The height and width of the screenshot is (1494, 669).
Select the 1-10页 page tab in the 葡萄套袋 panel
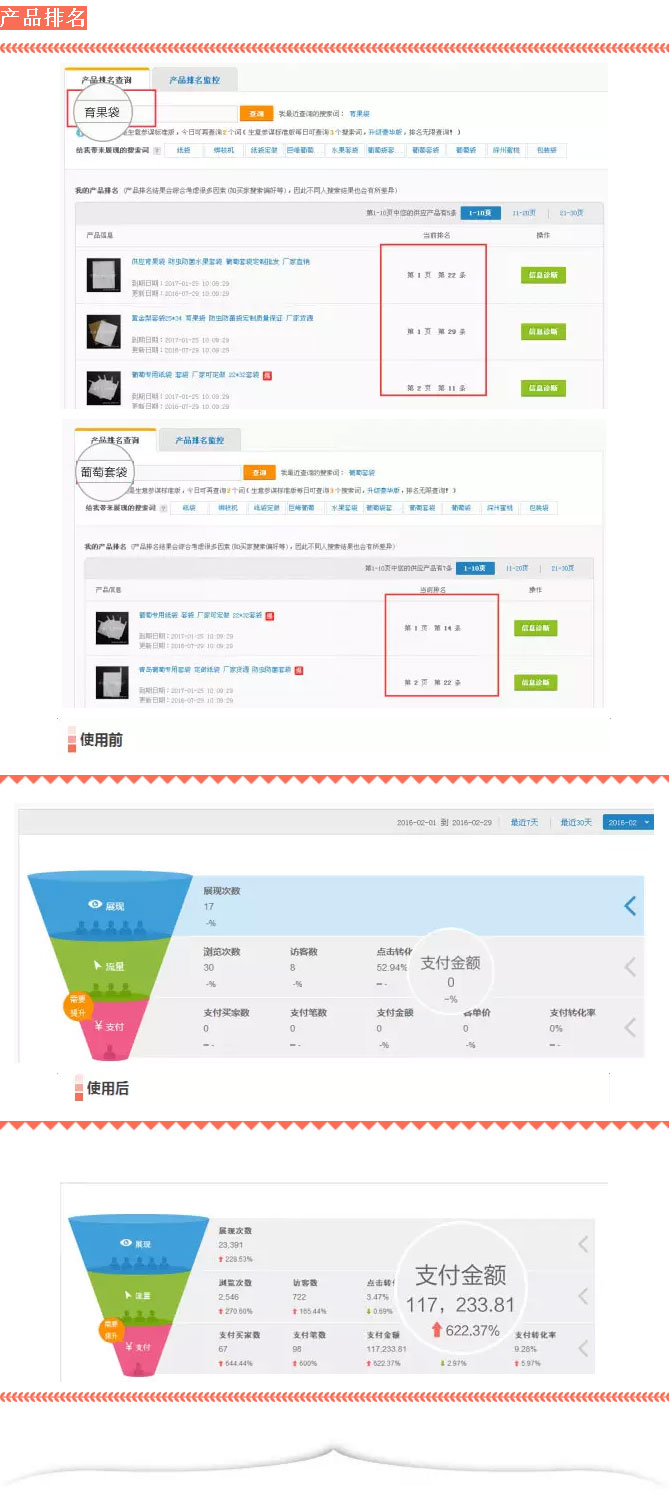[x=476, y=568]
